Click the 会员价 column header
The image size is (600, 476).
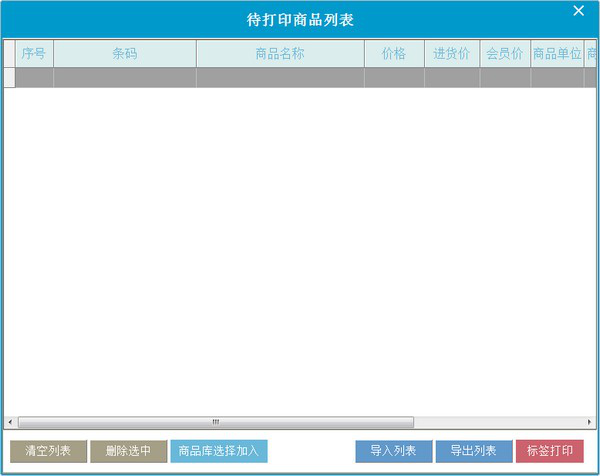505,54
